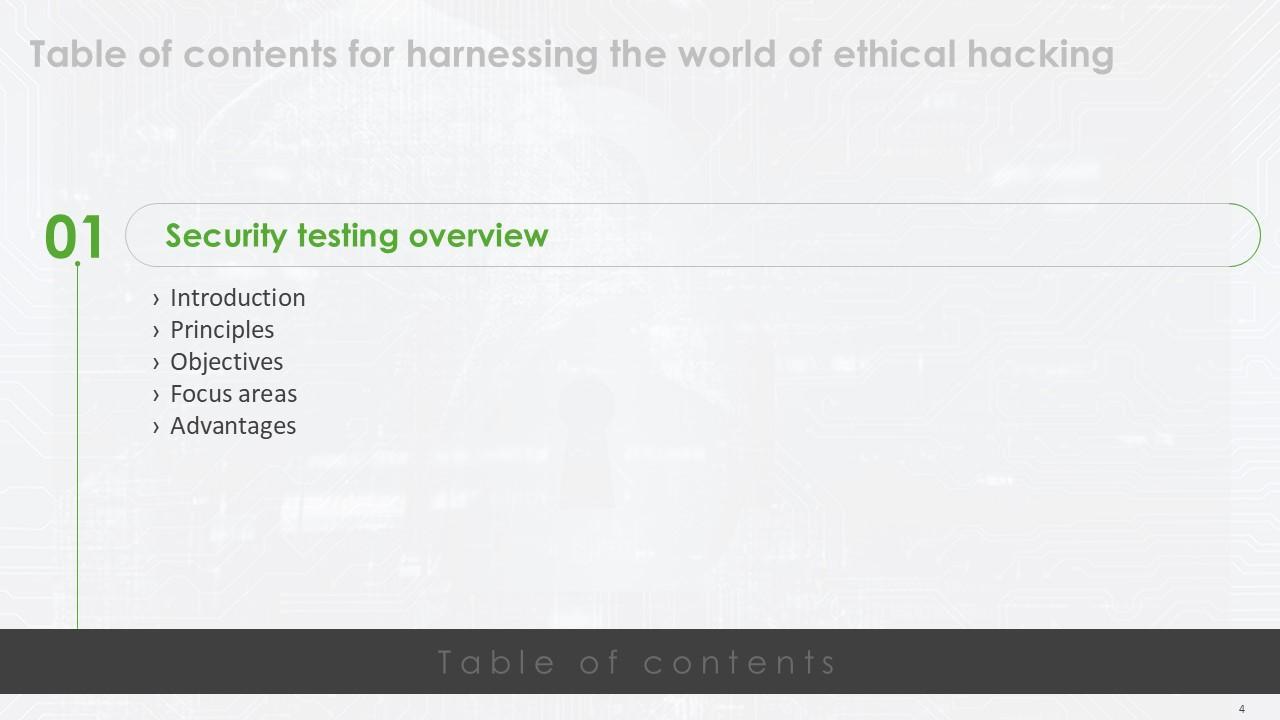Click the chevron bullet beside Principles
Screen dimensions: 1280x720
[156, 331]
